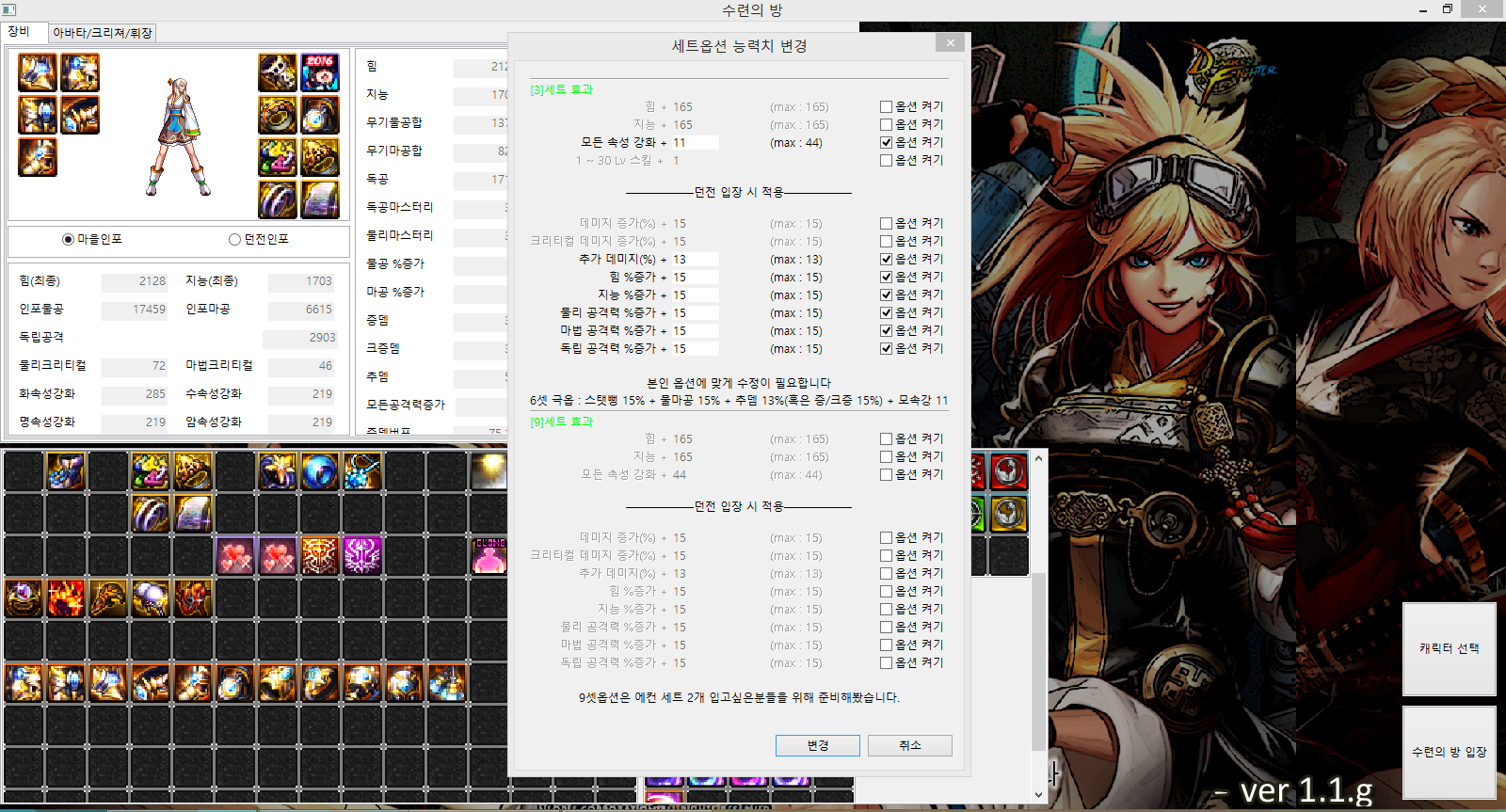The height and width of the screenshot is (812, 1506).
Task: Click the scrollbar up arrow beside the dialog
Action: point(1039,458)
